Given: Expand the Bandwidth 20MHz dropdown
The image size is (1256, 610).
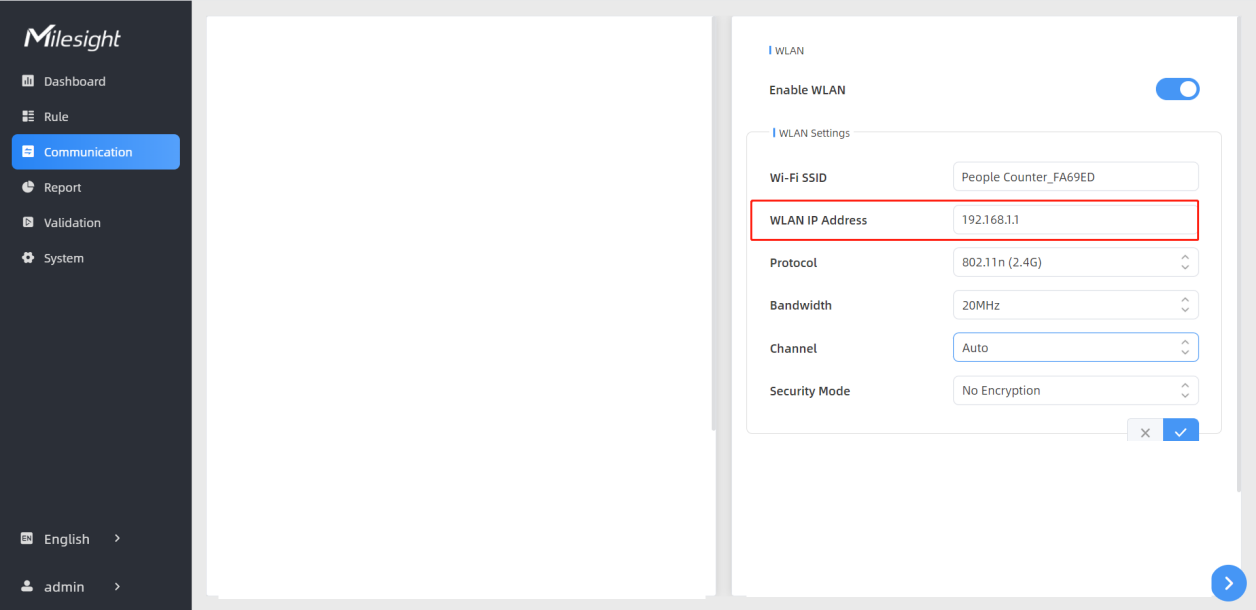Looking at the screenshot, I should [x=1075, y=305].
